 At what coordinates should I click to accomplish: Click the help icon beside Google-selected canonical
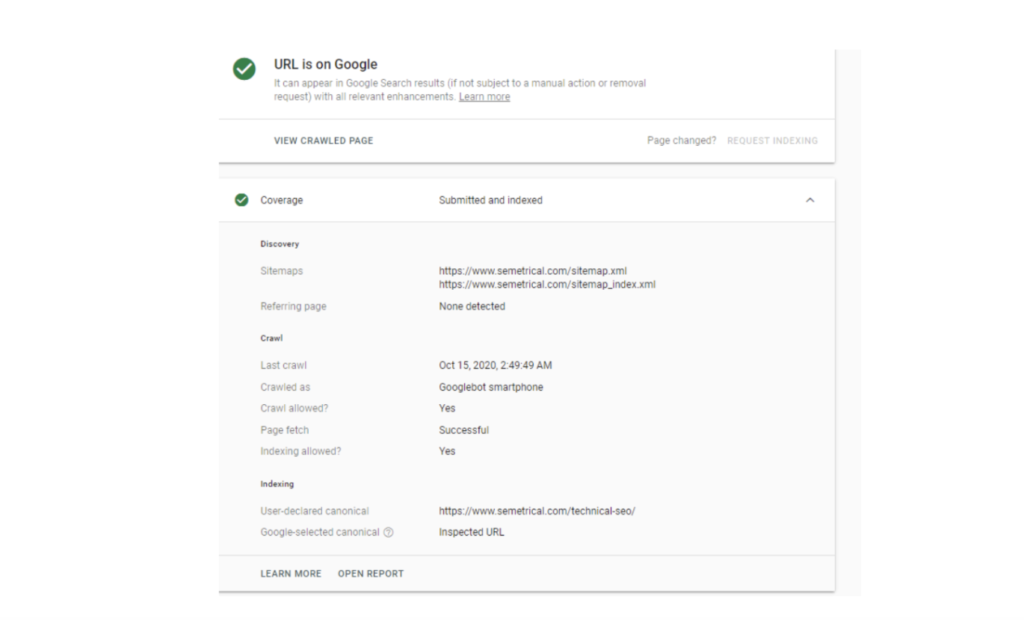pos(388,532)
